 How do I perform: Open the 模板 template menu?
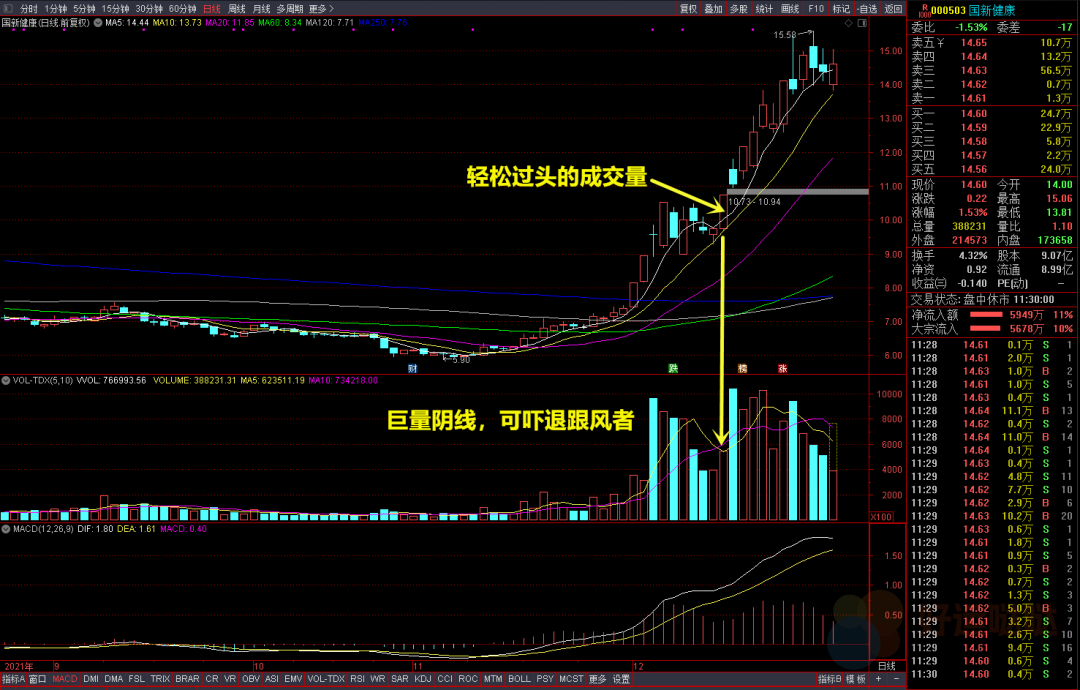855,679
